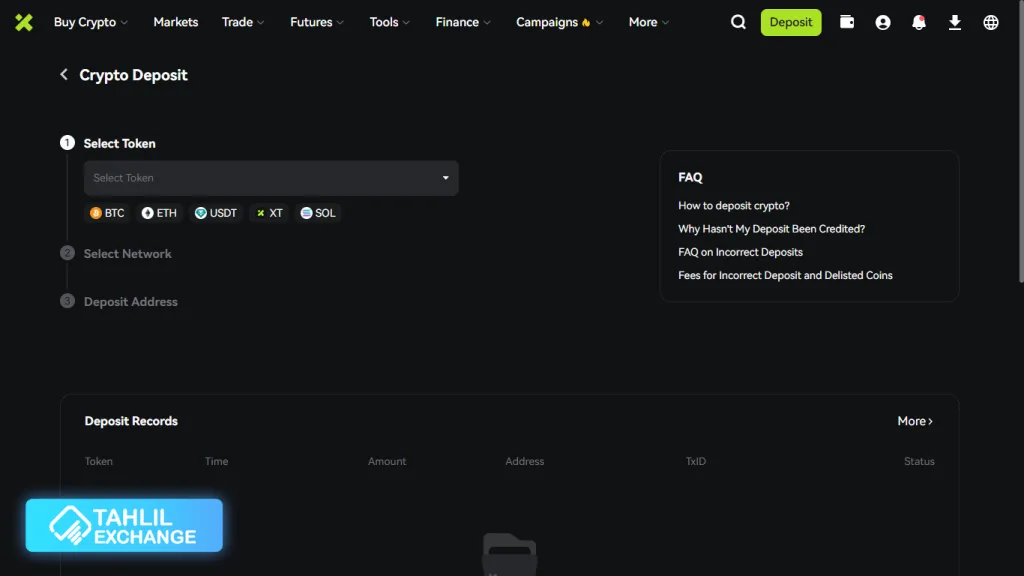Select the BTC quick token chip
The image size is (1024, 576).
coord(108,213)
